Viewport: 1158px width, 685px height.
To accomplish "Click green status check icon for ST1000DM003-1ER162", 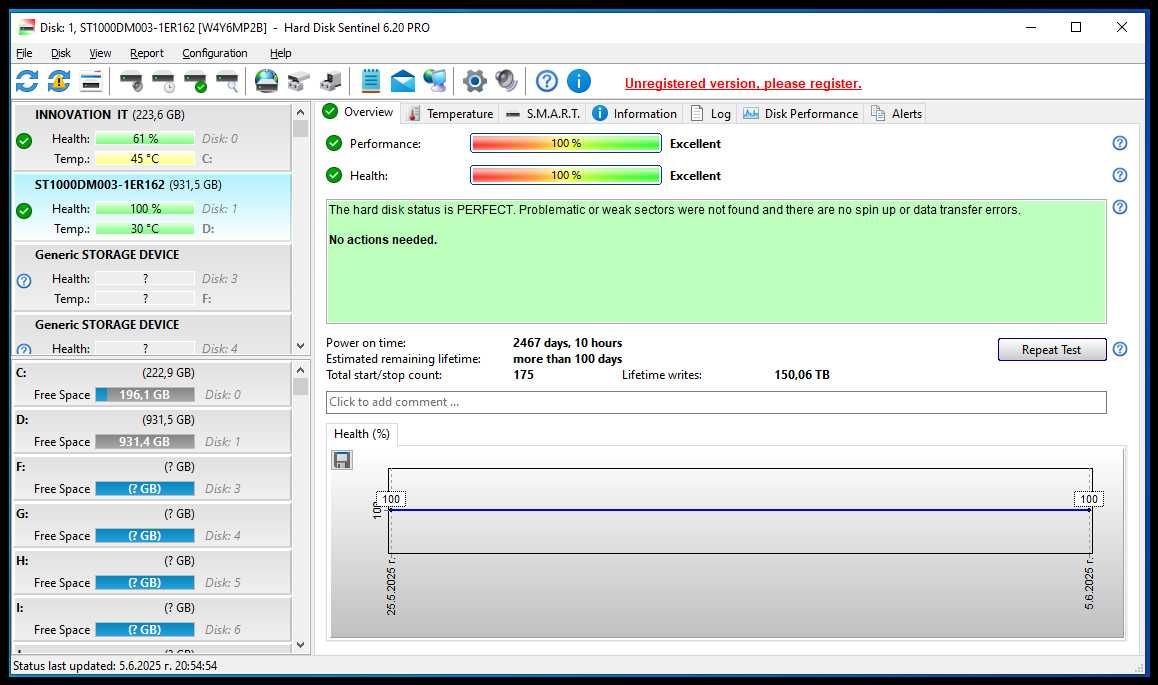I will coord(24,211).
